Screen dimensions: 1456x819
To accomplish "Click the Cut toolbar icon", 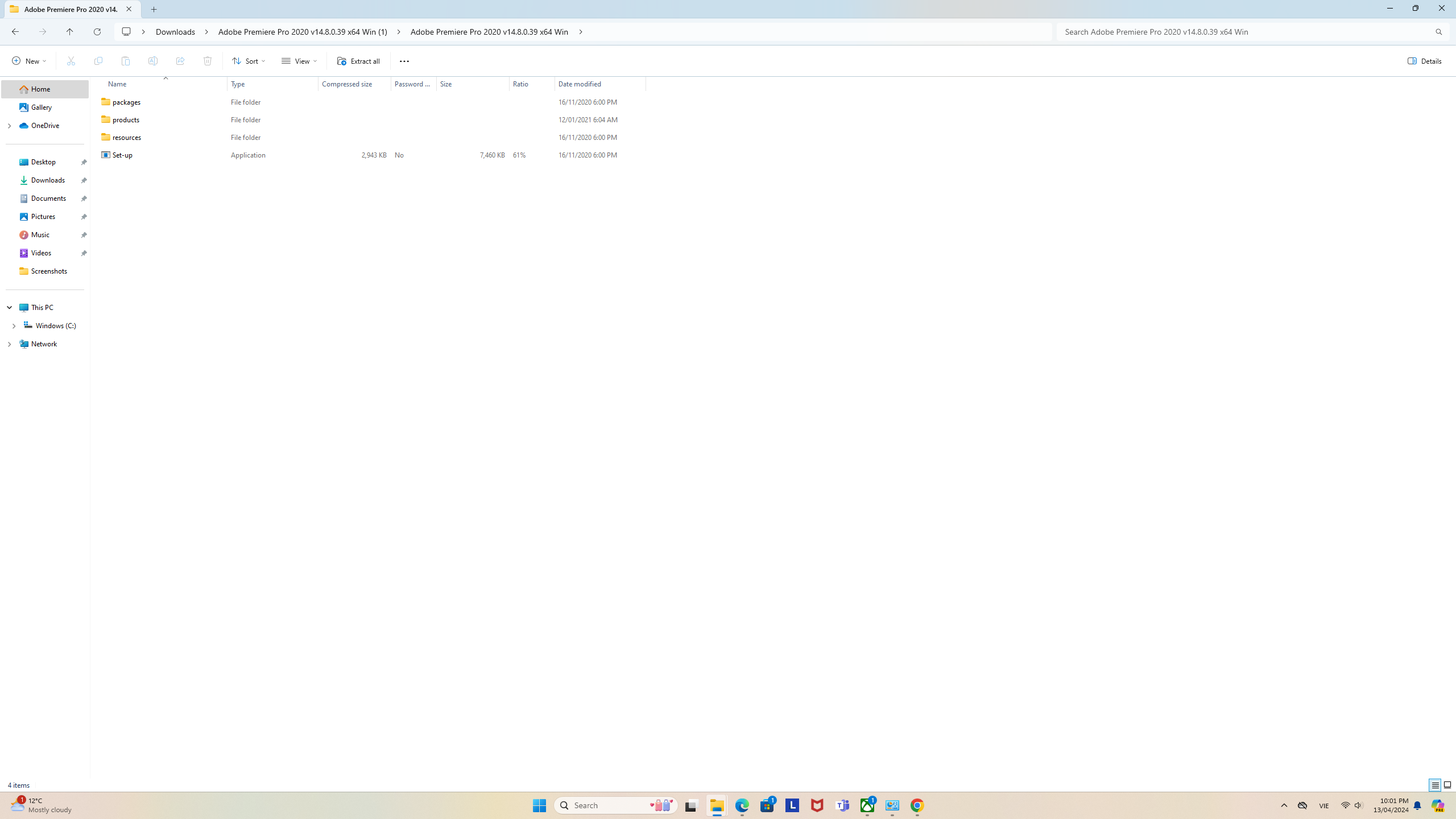I will (x=71, y=61).
